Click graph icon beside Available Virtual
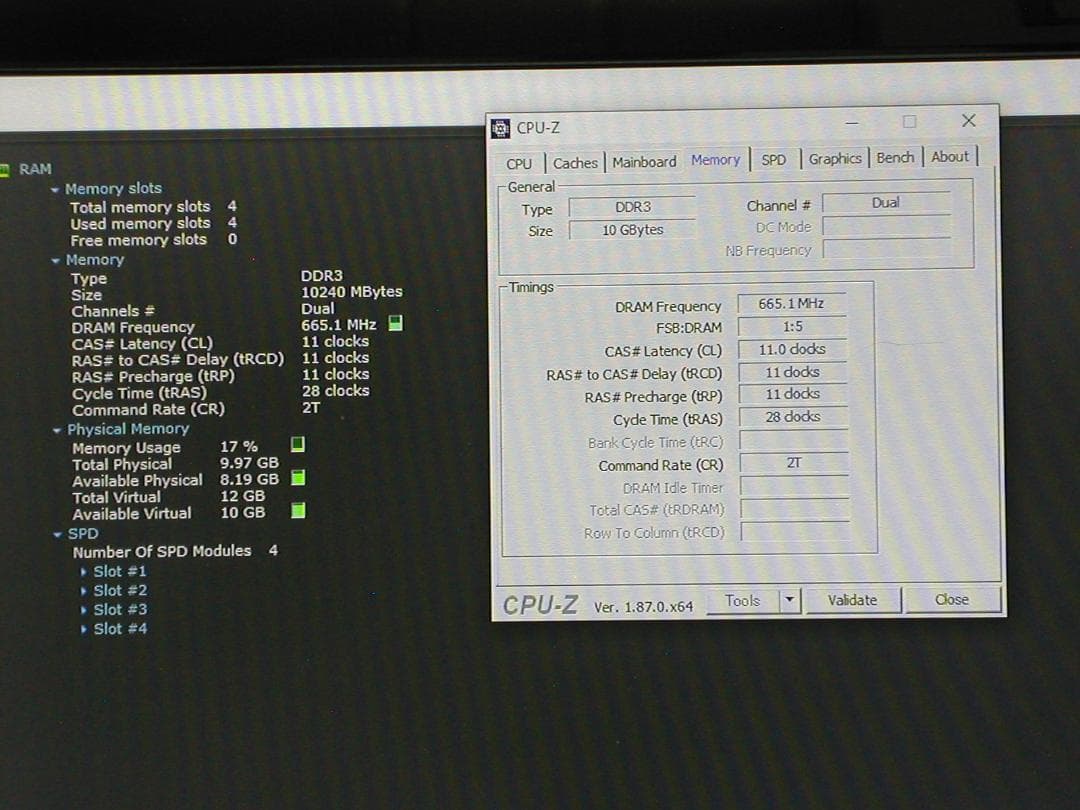The height and width of the screenshot is (810, 1080). click(298, 510)
